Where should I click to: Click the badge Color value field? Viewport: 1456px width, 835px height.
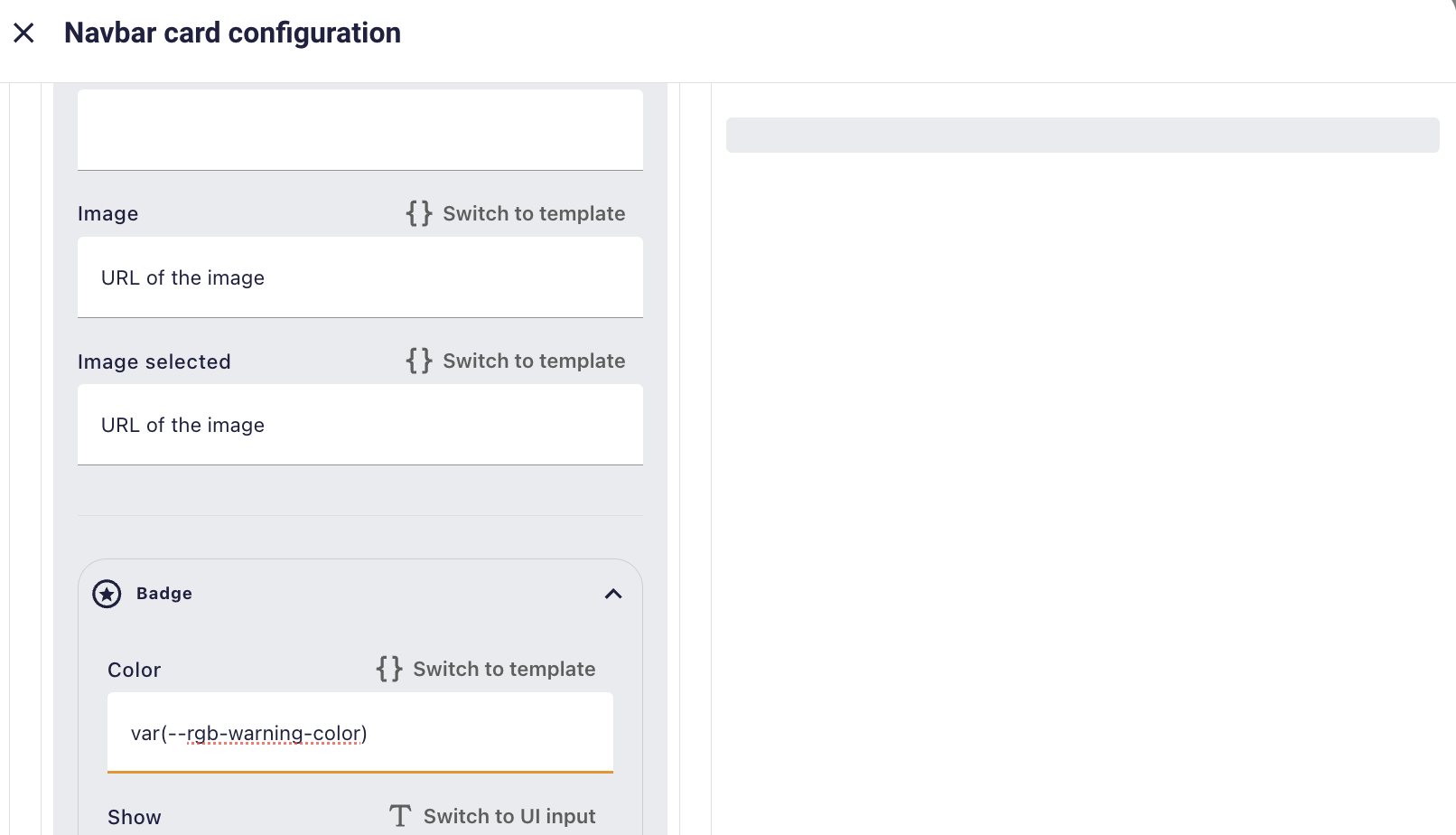359,733
